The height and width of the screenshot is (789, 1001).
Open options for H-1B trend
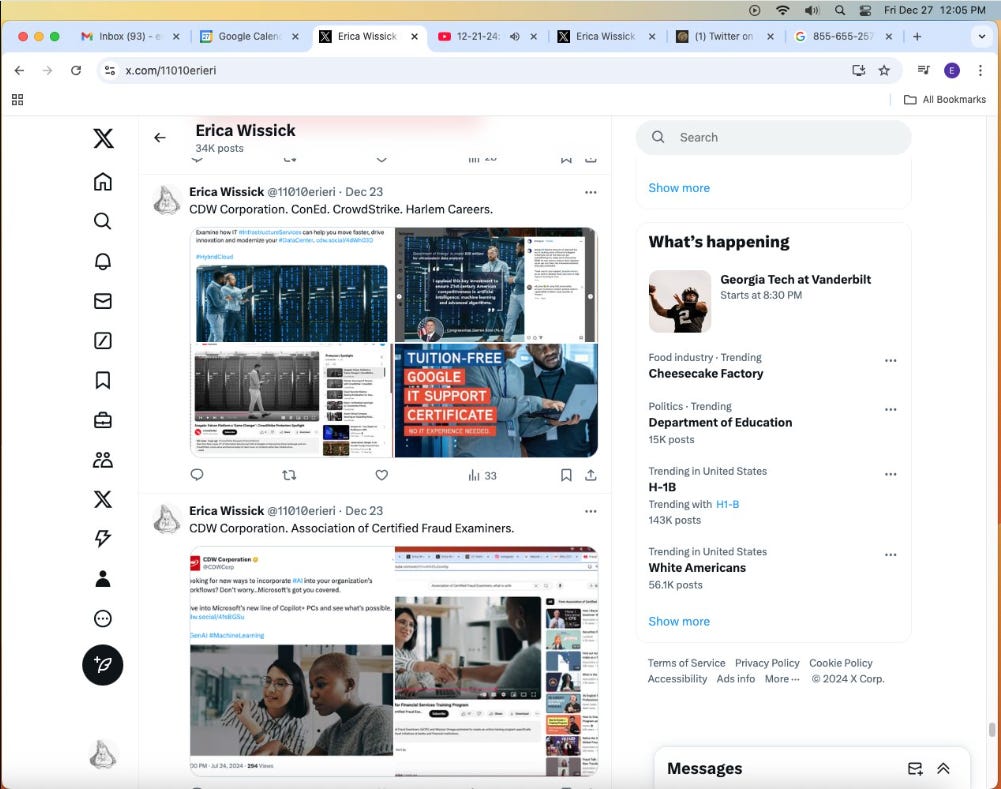(x=891, y=474)
